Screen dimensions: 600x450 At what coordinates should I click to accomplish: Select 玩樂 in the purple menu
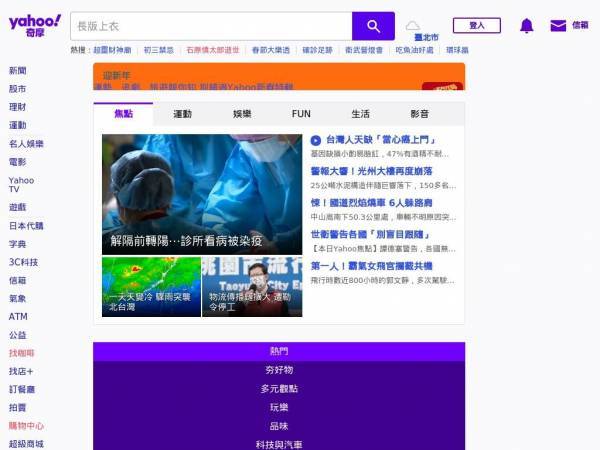279,408
